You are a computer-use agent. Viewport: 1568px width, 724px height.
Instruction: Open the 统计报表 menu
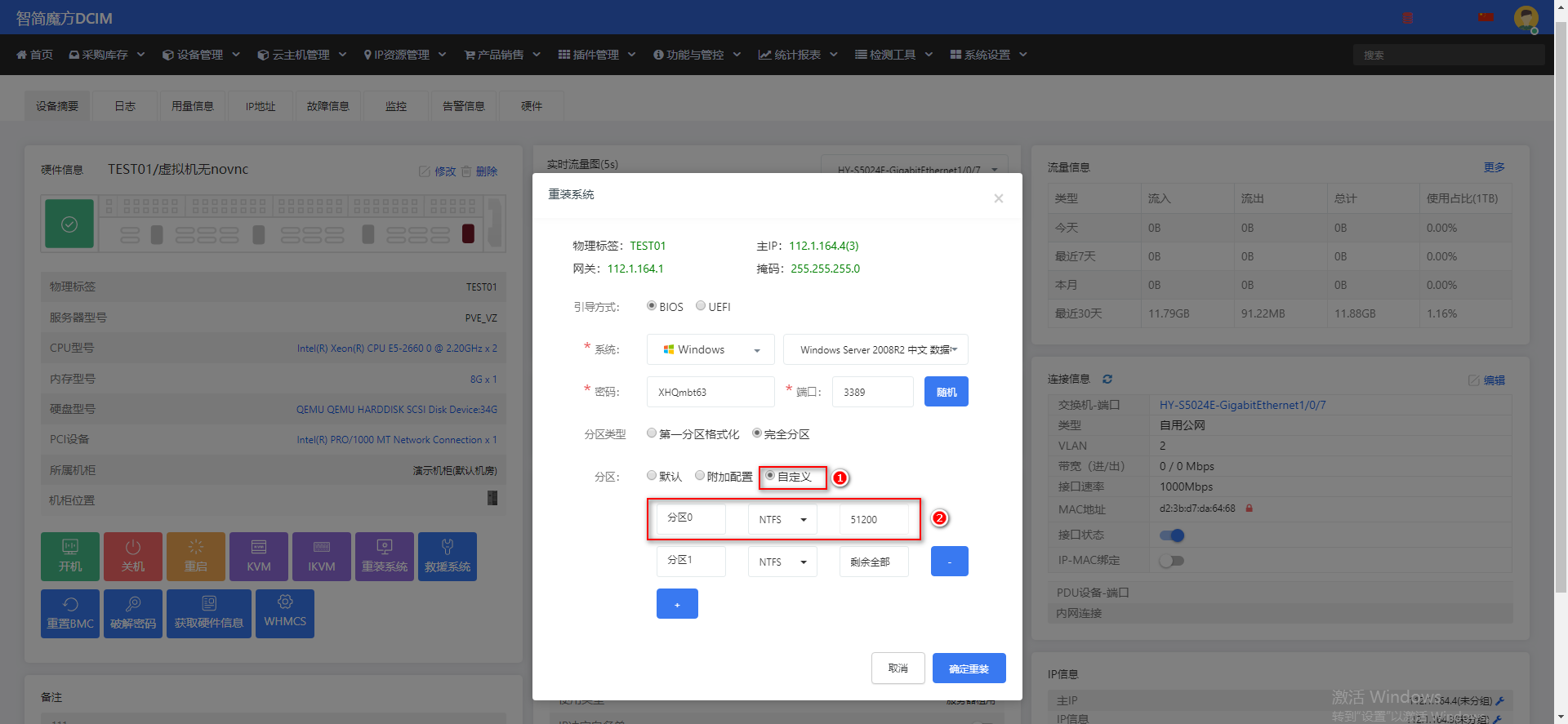797,55
